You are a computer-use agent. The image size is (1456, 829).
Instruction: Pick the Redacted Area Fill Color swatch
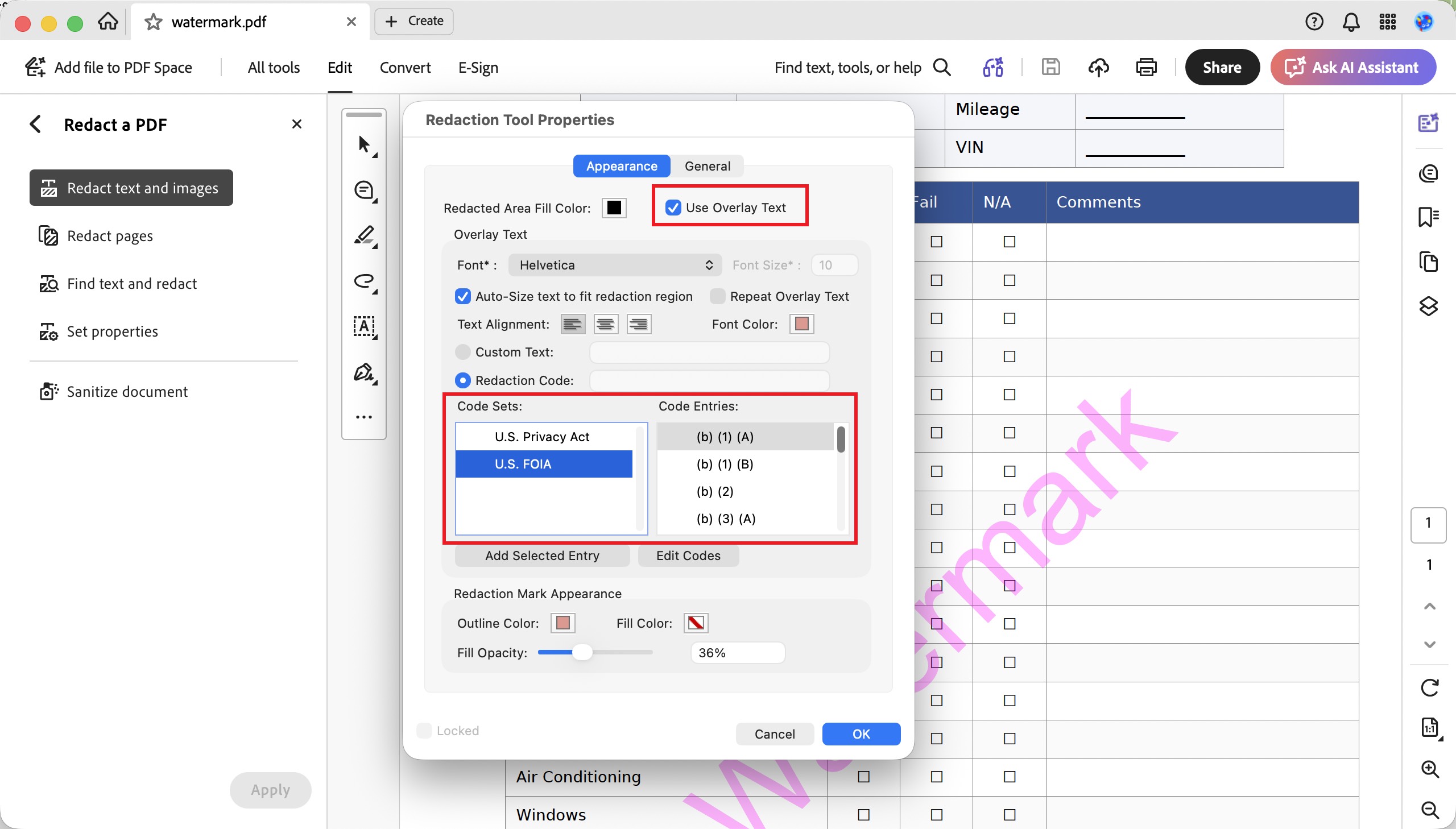(x=614, y=208)
